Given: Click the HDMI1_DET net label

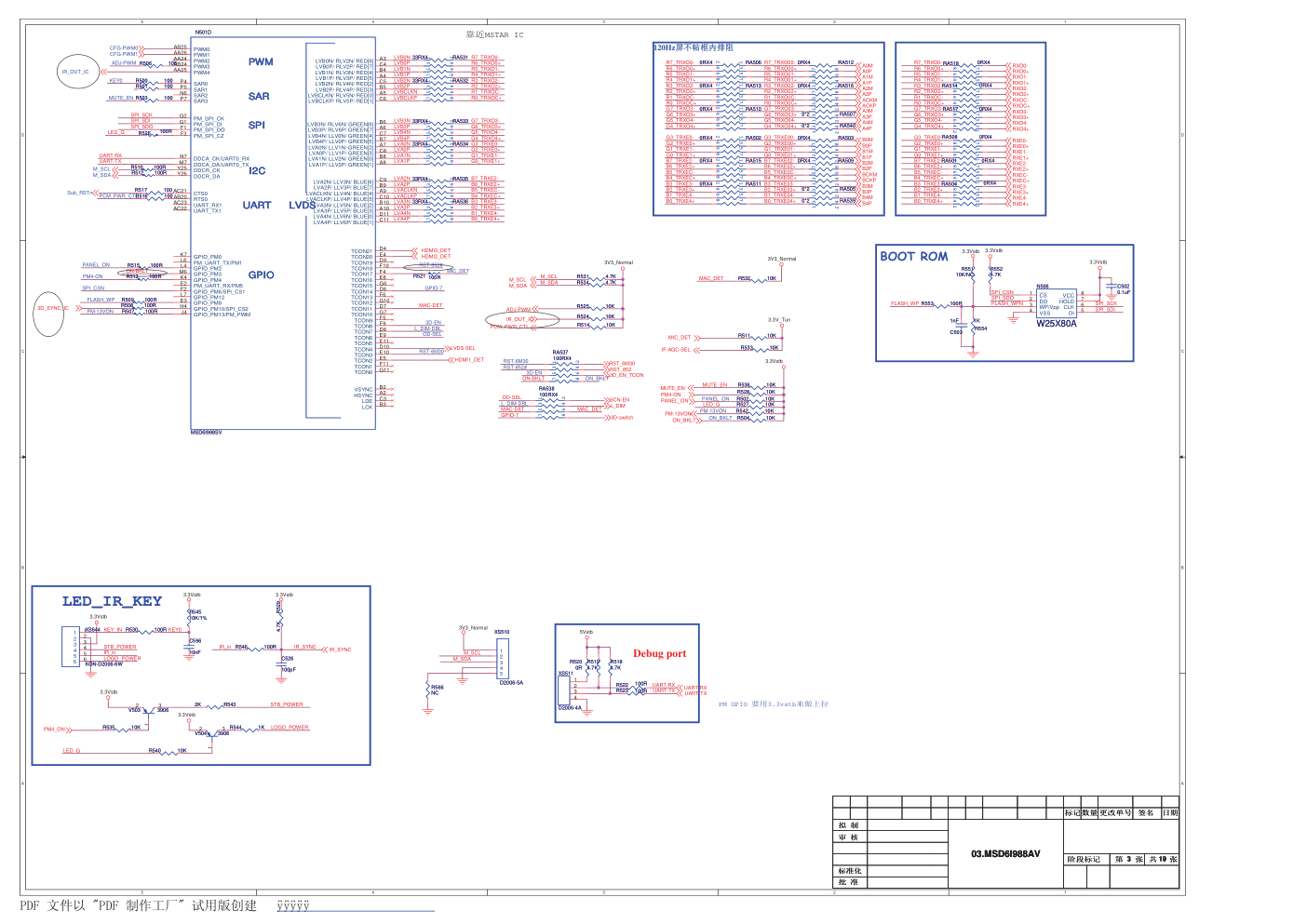Looking at the screenshot, I should [x=470, y=360].
